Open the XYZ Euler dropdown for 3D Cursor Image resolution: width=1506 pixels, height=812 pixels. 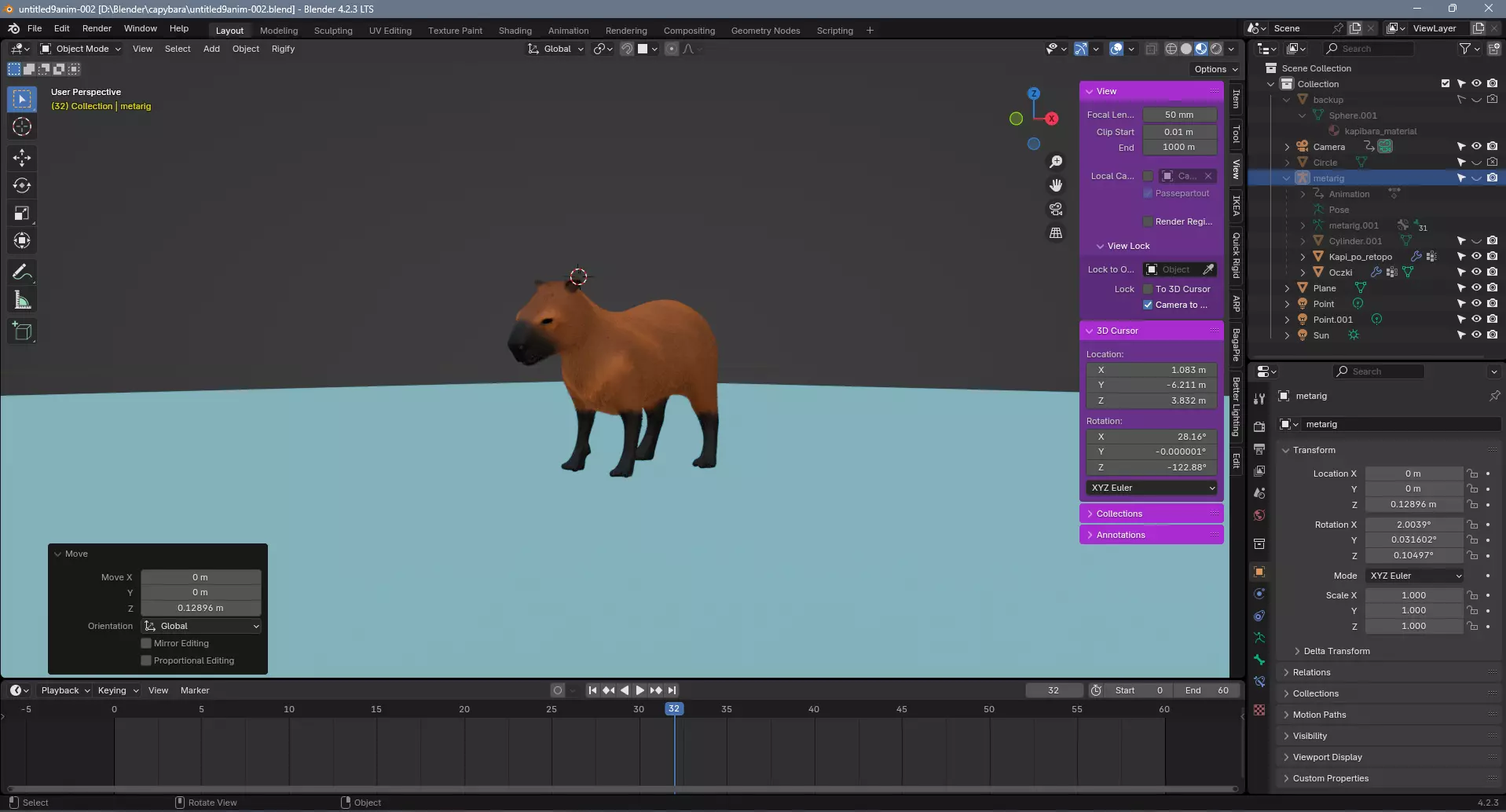pyautogui.click(x=1152, y=488)
